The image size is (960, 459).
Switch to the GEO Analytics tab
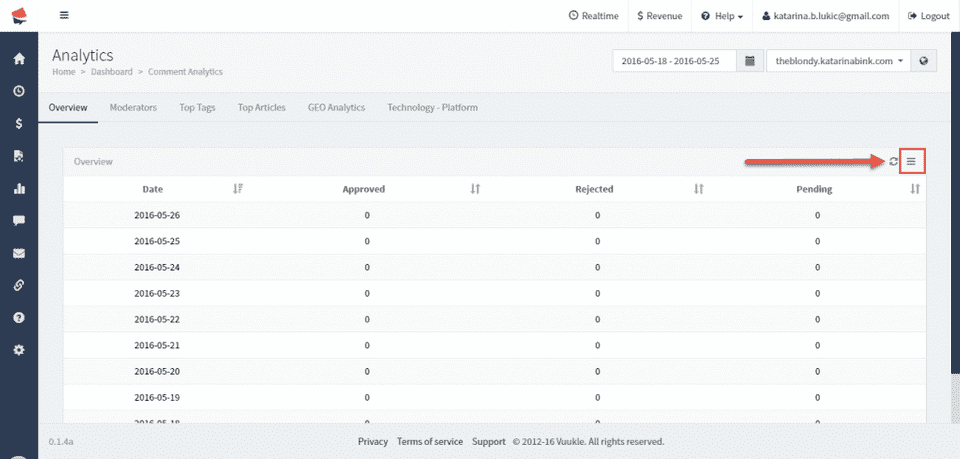click(336, 107)
